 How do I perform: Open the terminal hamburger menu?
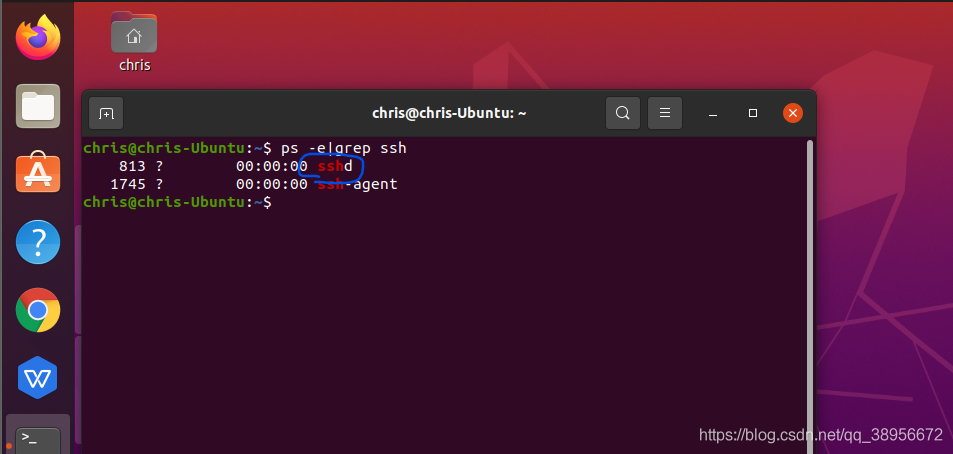(665, 113)
